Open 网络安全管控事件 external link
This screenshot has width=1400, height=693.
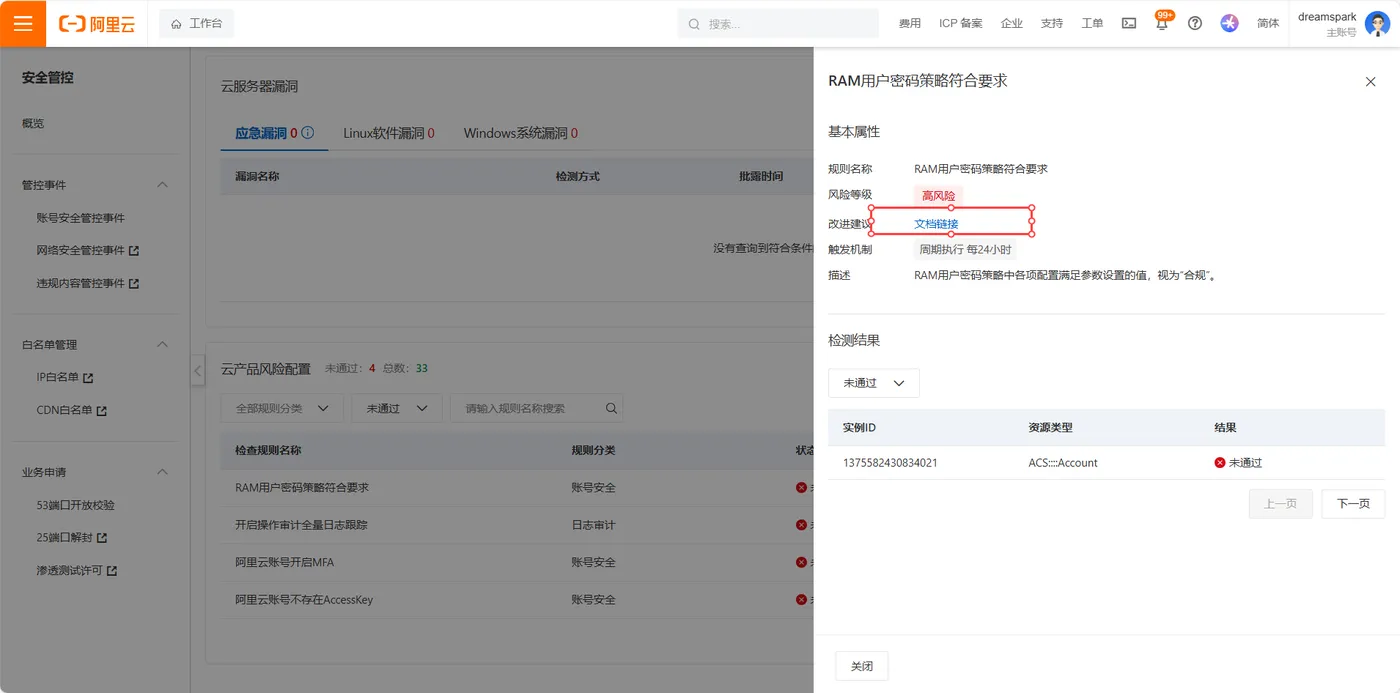(x=88, y=251)
